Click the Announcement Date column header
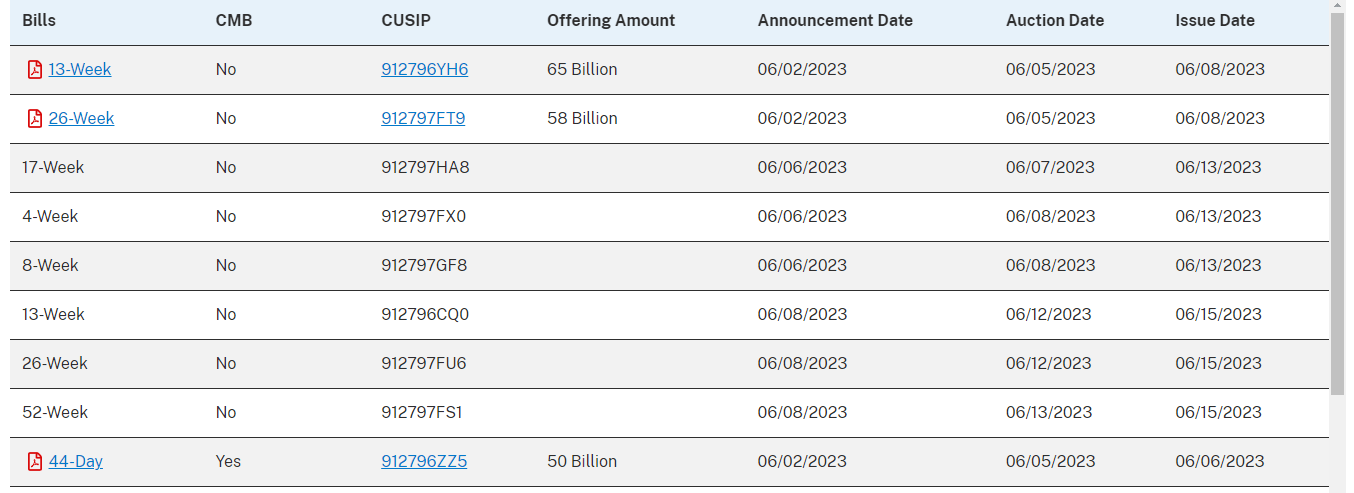This screenshot has height=493, width=1354. tap(835, 21)
